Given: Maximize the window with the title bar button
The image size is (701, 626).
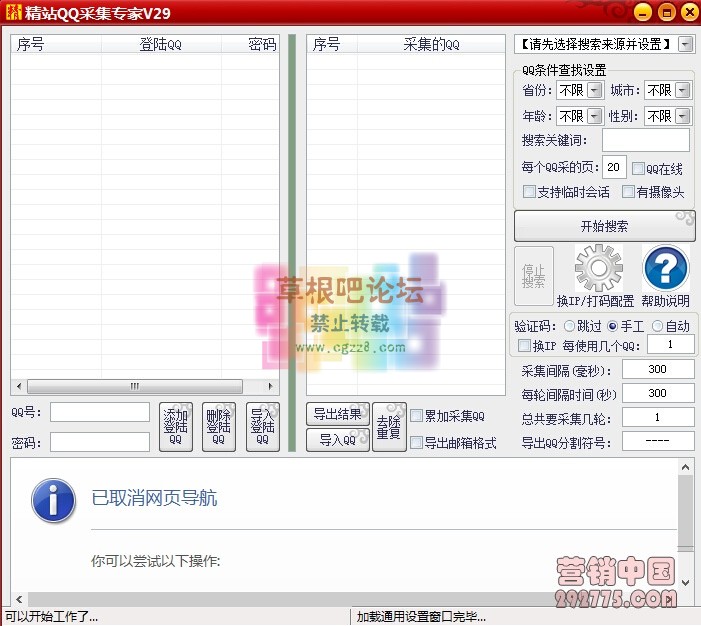Looking at the screenshot, I should 667,12.
